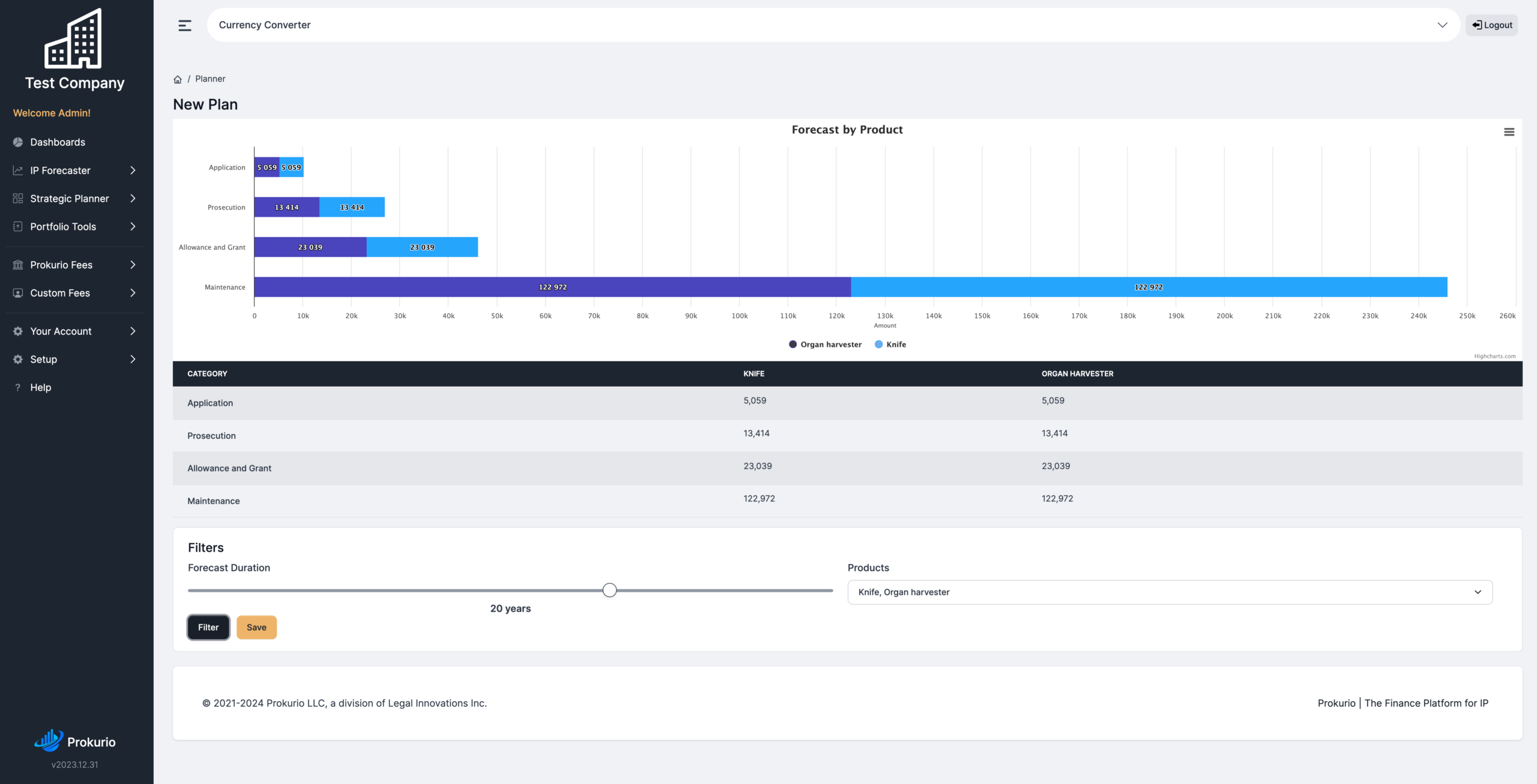Expand the Prokurio Fees submenu chevron

133,265
